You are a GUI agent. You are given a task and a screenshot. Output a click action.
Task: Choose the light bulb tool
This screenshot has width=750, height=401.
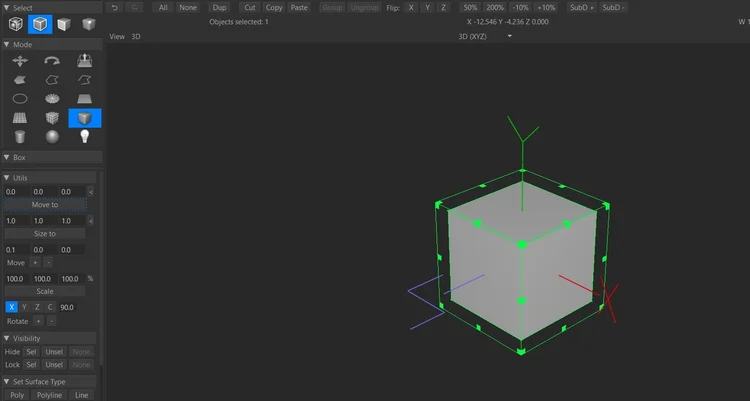pos(85,136)
